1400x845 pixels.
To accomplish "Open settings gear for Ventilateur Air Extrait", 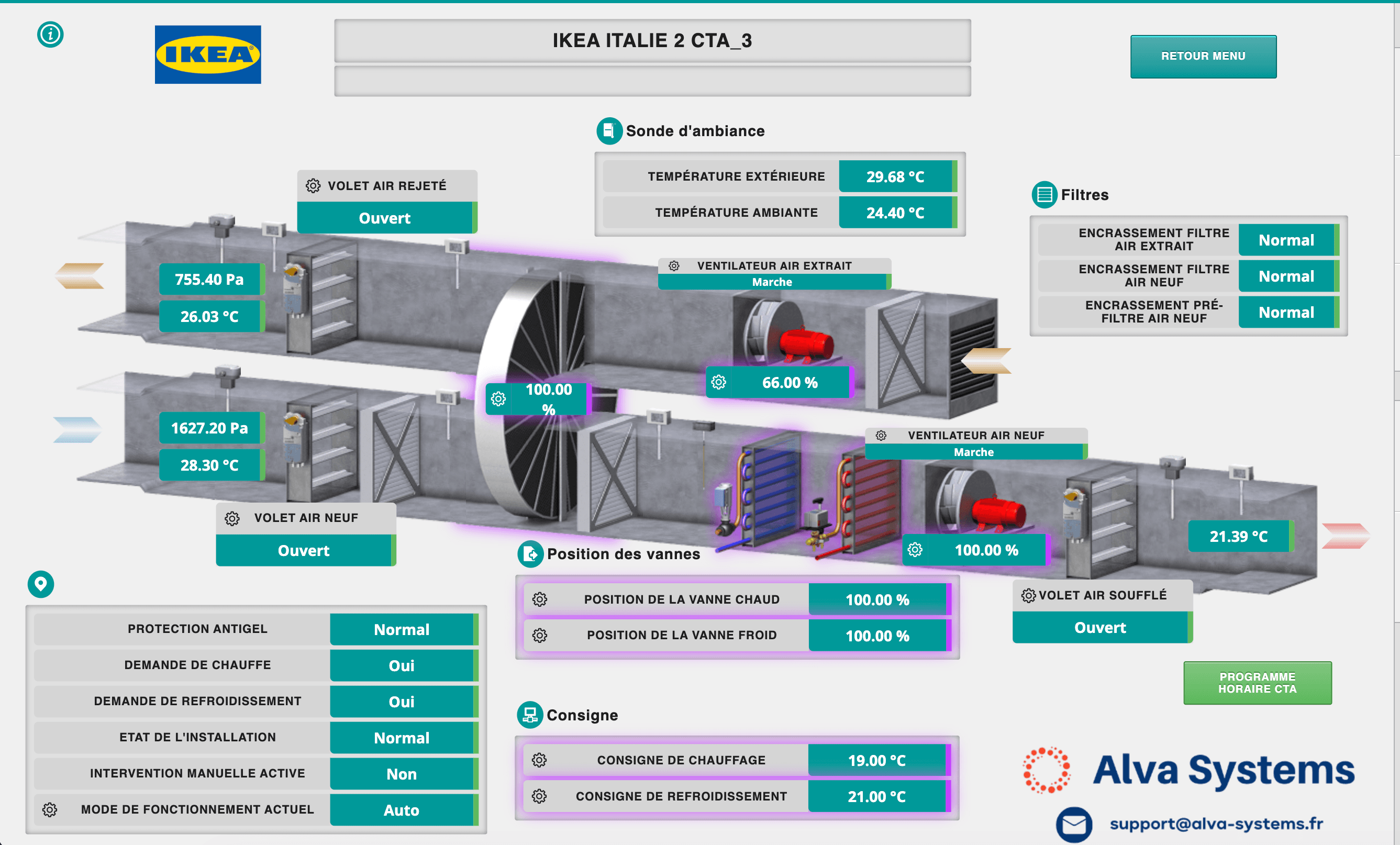I will click(x=674, y=266).
